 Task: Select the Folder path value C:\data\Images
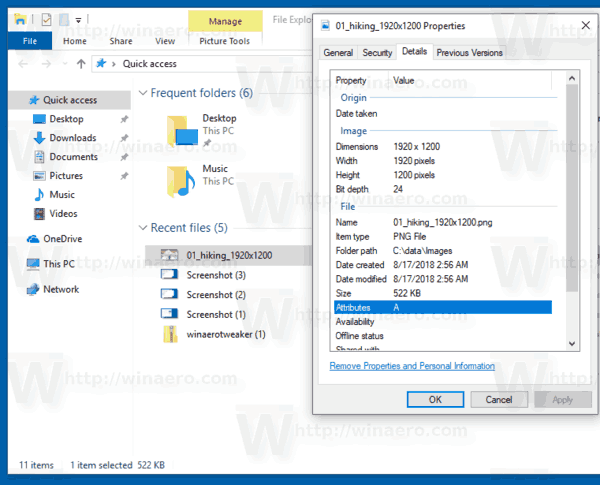tap(422, 251)
